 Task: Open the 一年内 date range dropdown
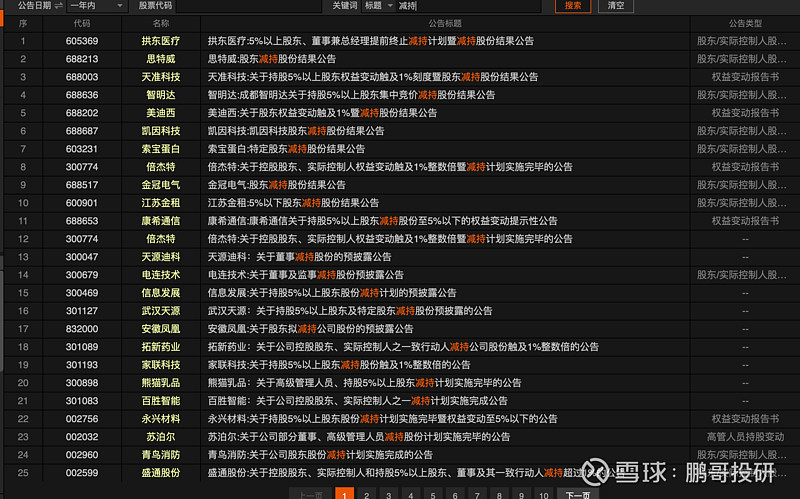coord(96,6)
